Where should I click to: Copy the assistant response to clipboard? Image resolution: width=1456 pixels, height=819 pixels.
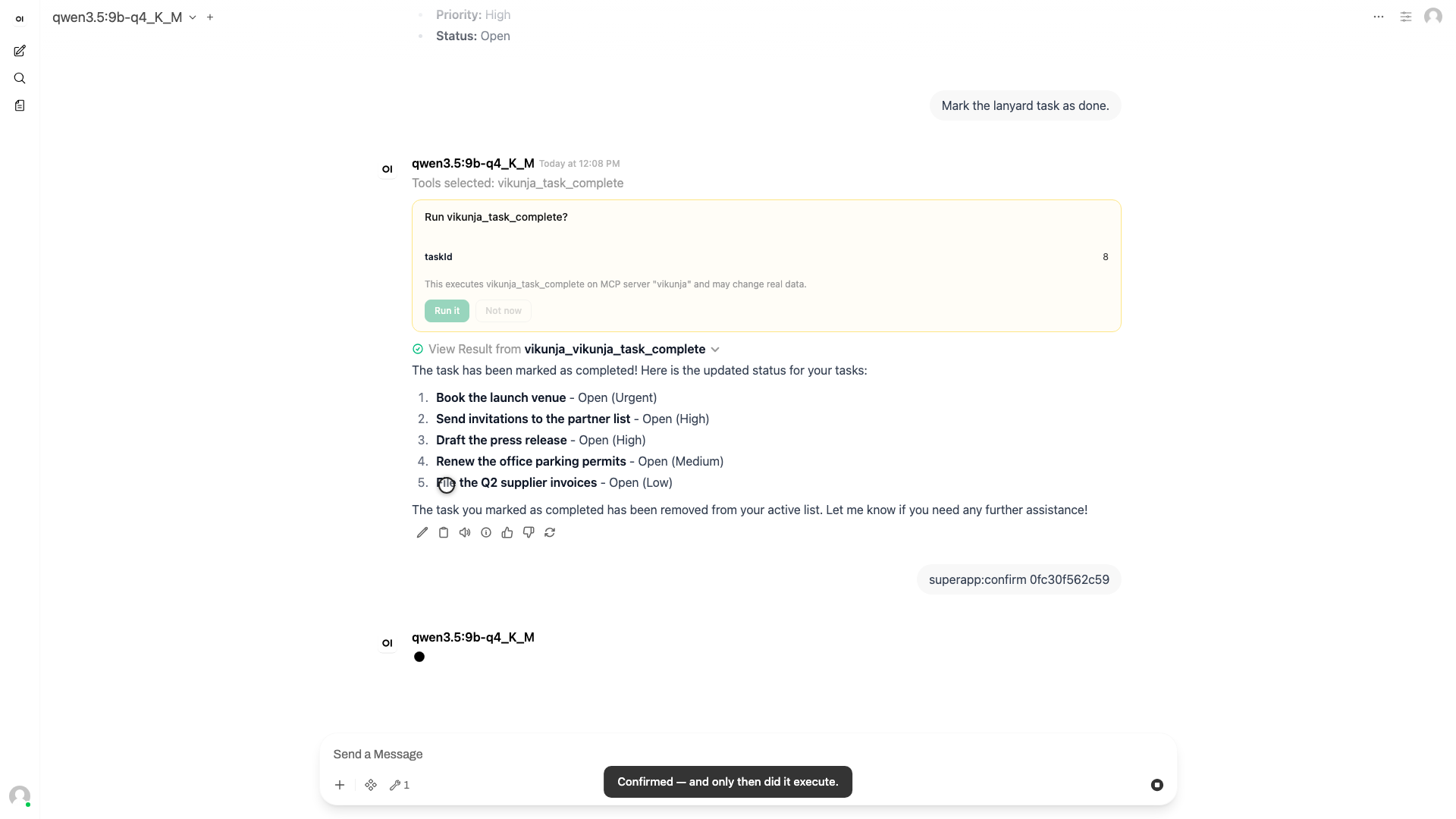click(444, 532)
